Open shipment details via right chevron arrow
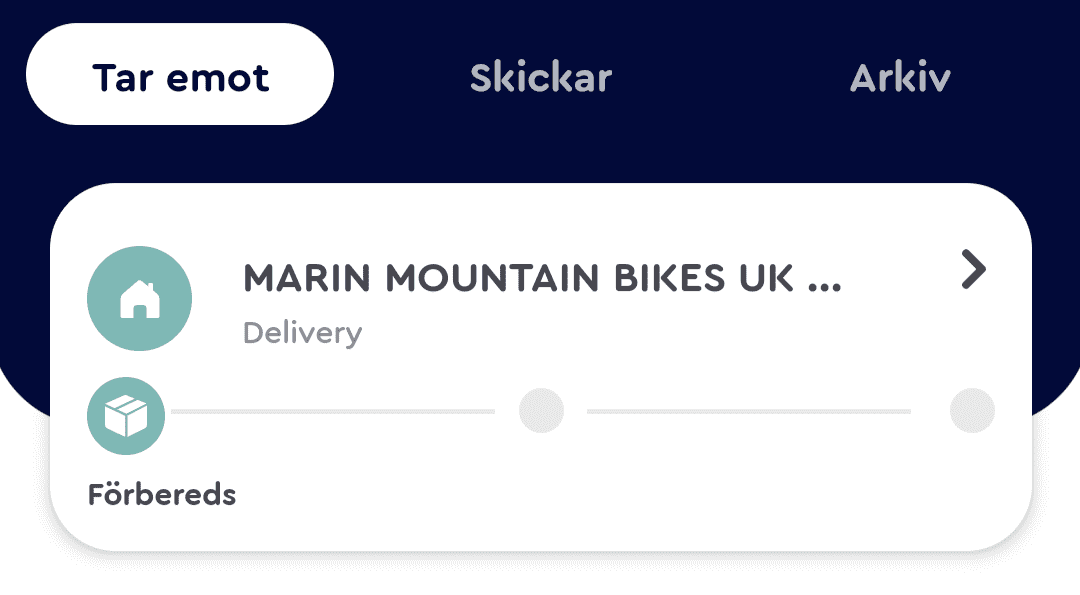 coord(973,269)
